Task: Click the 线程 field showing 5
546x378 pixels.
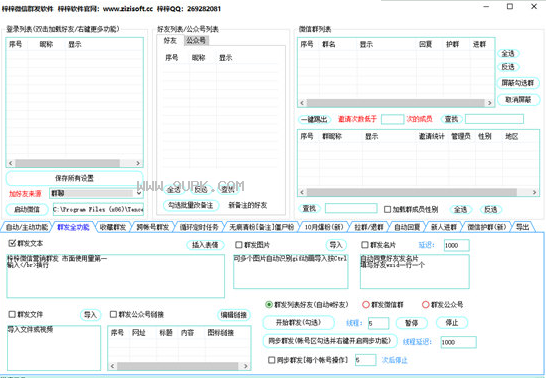Action: click(378, 323)
